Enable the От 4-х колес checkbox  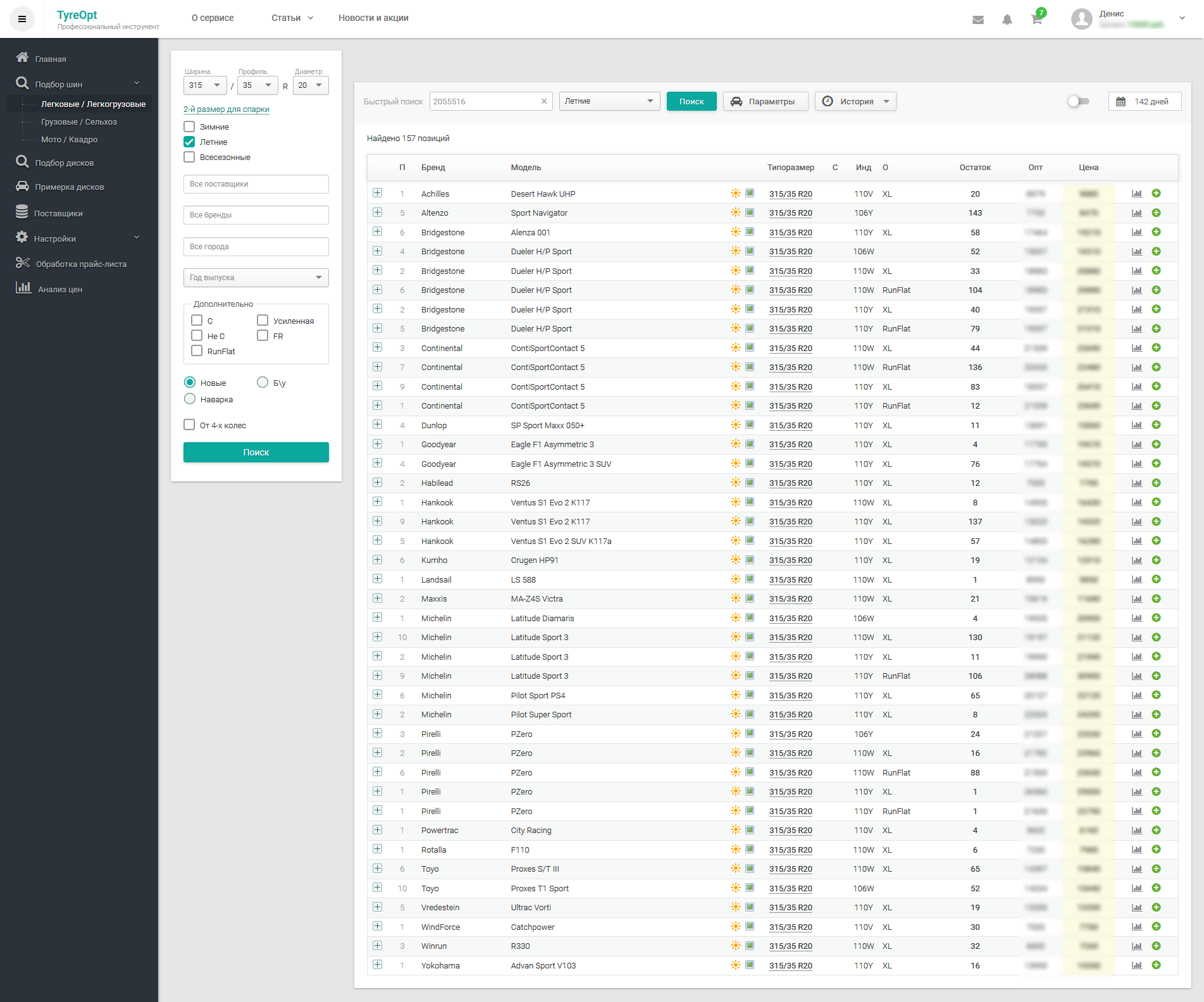(189, 425)
